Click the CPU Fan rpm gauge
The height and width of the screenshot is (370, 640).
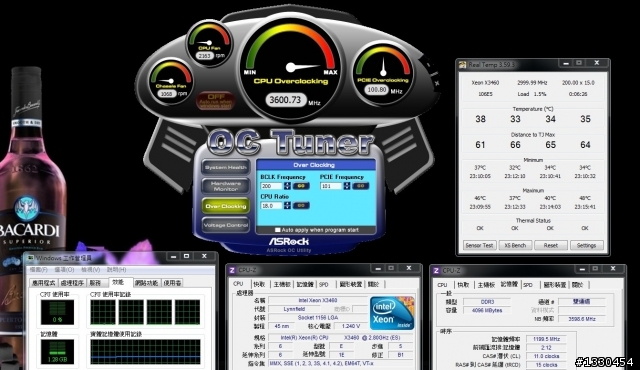(x=209, y=43)
